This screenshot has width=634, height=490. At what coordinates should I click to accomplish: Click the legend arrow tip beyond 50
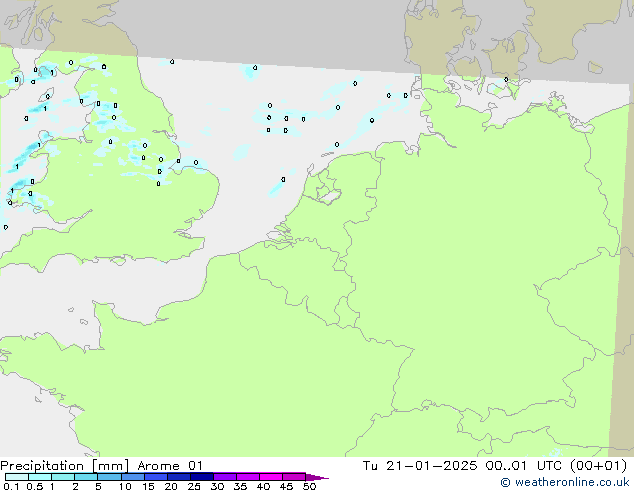(317, 477)
